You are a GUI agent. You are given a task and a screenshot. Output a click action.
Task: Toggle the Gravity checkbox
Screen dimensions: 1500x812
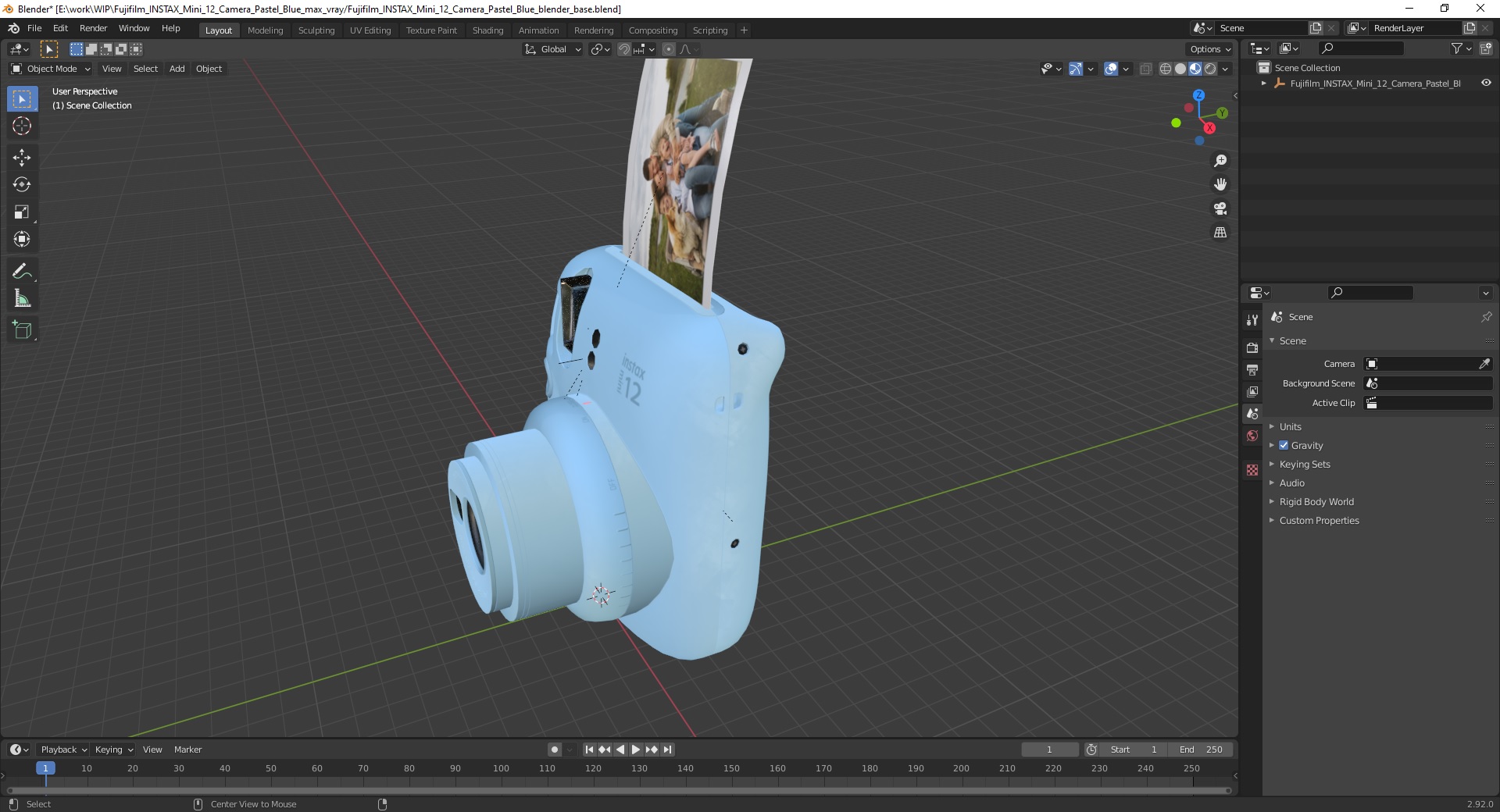point(1284,445)
